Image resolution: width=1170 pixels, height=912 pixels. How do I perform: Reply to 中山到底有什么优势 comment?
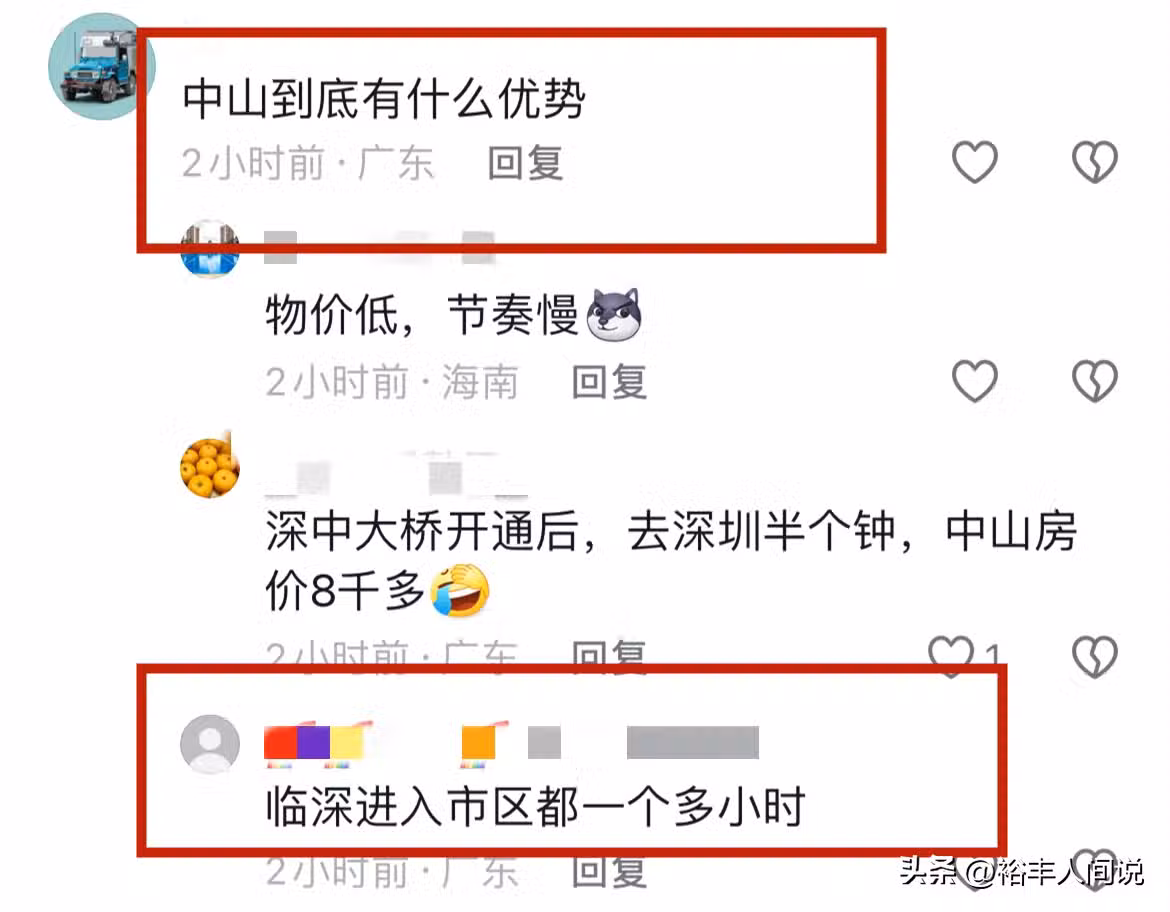(x=525, y=163)
